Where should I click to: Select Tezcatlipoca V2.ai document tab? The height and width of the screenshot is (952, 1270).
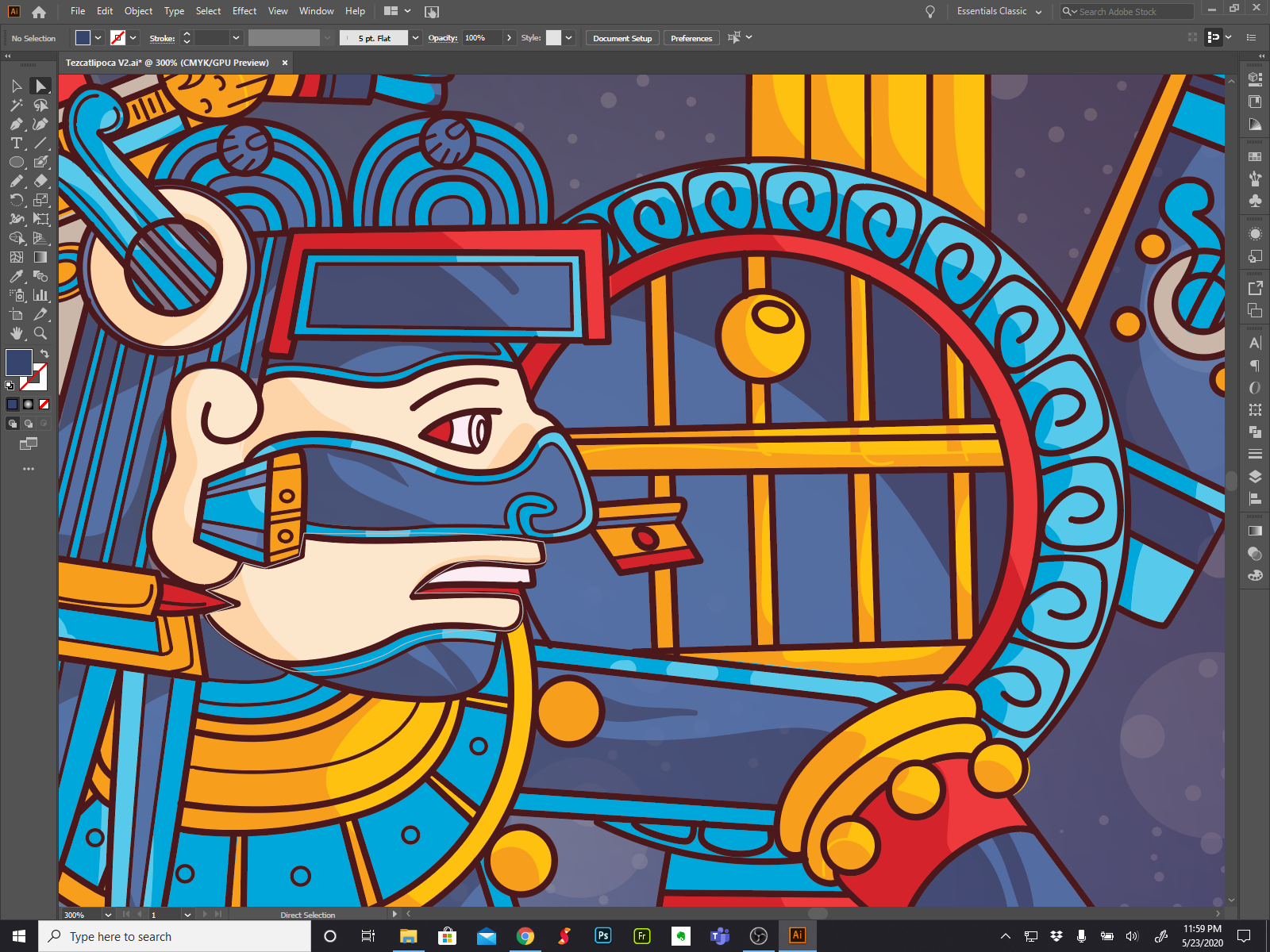[167, 63]
